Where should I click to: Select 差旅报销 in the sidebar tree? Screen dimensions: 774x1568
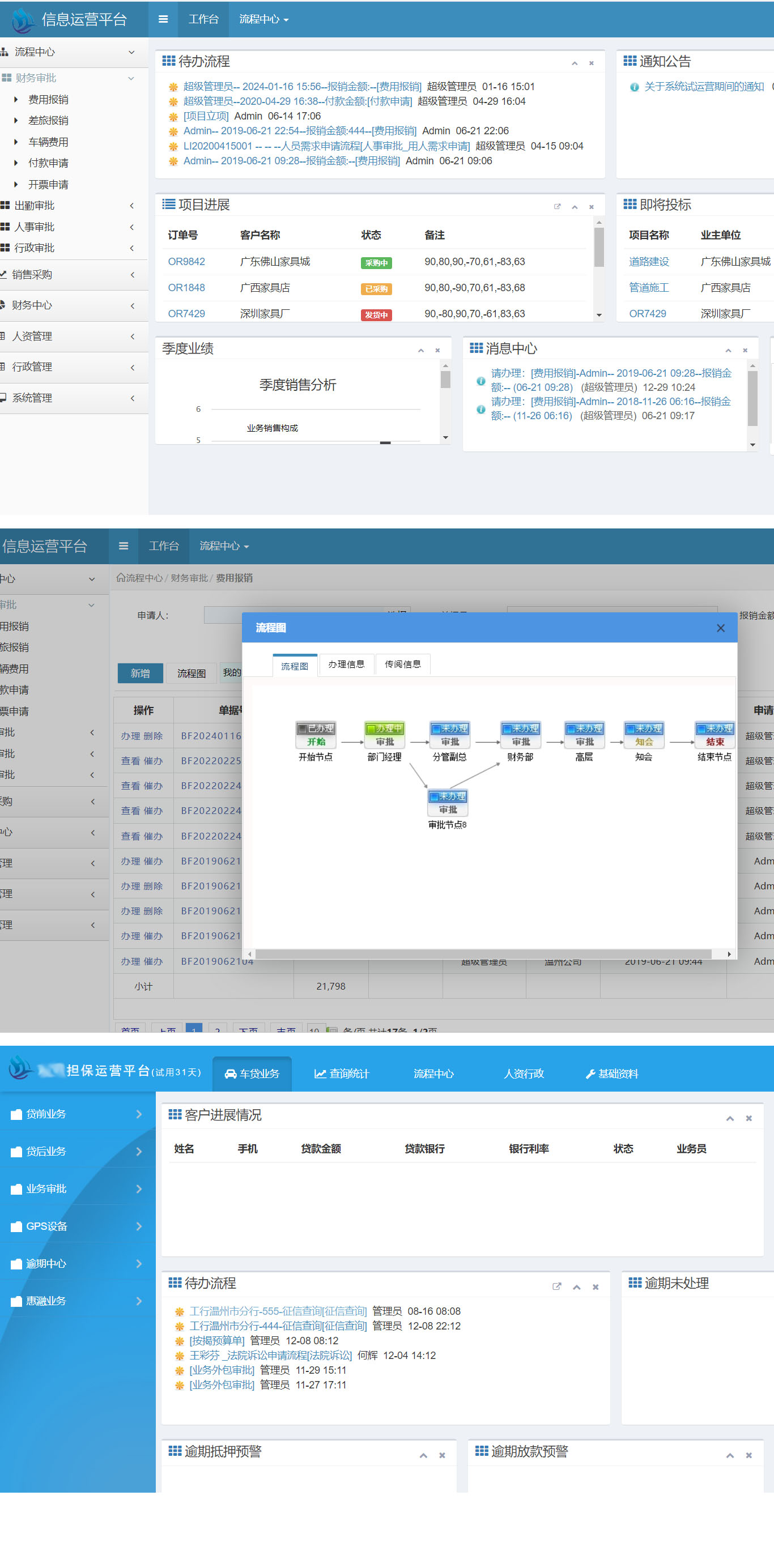point(48,121)
